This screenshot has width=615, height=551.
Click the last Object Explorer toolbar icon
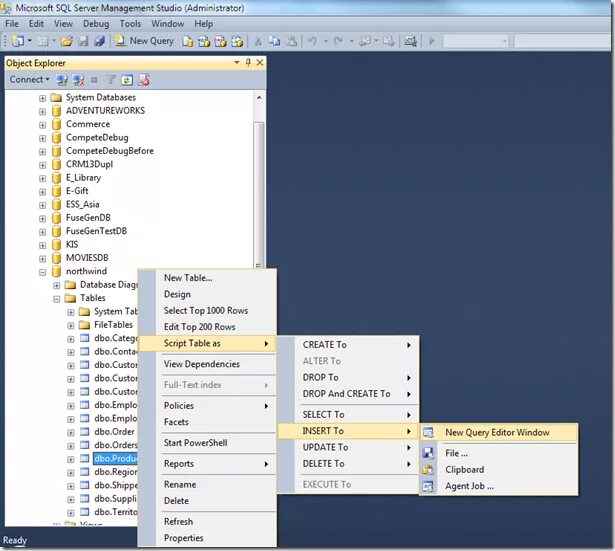click(144, 80)
